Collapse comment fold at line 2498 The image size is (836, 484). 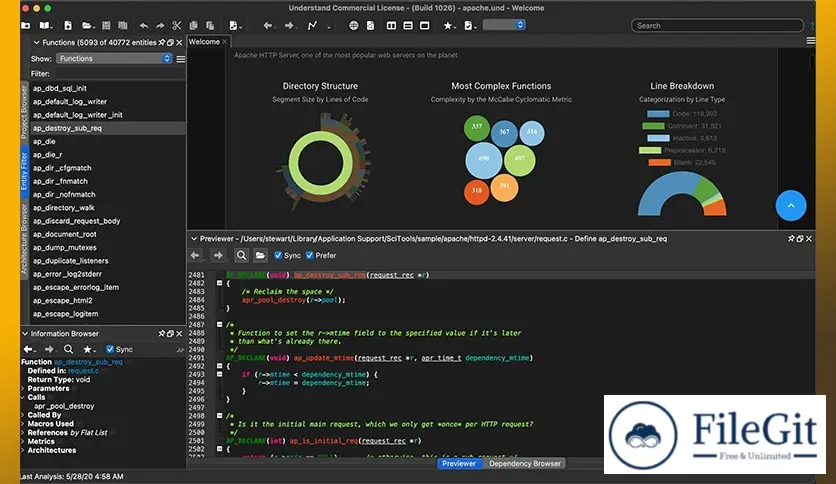click(219, 415)
